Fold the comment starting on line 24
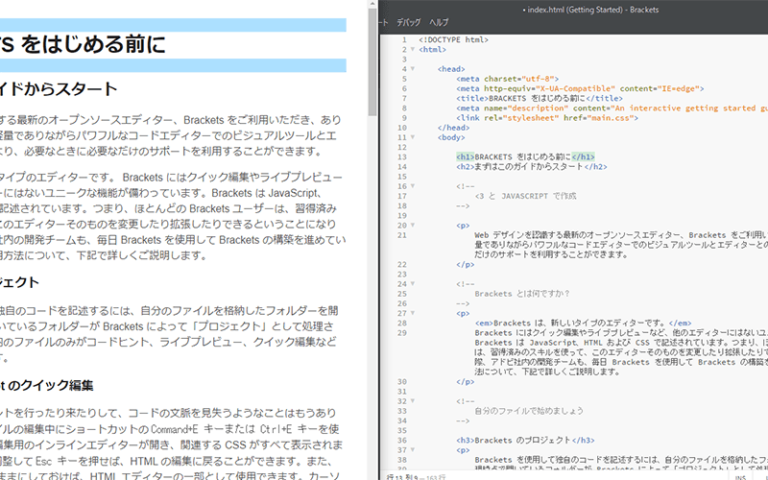 tap(413, 284)
